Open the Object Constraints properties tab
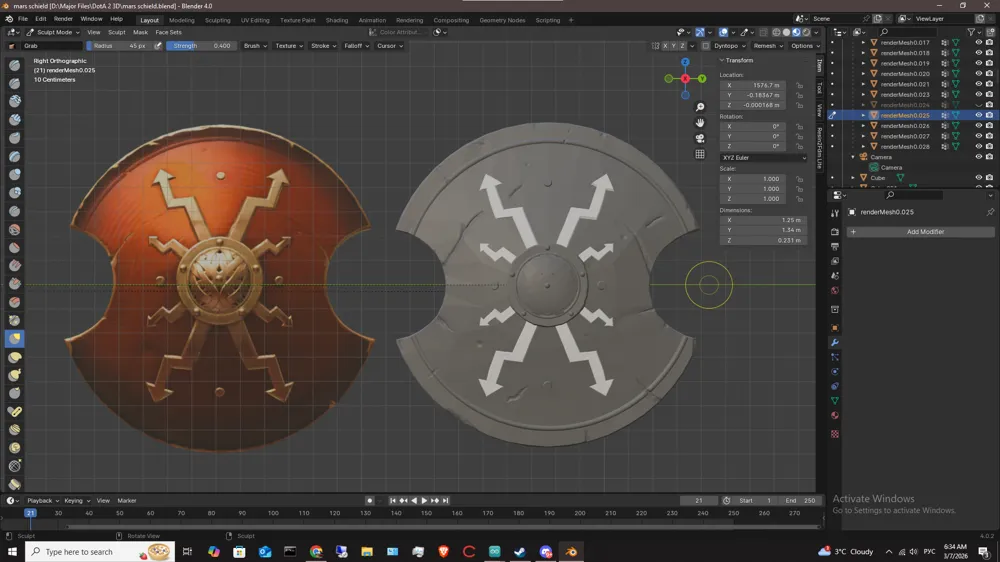1000x562 pixels. pos(835,387)
